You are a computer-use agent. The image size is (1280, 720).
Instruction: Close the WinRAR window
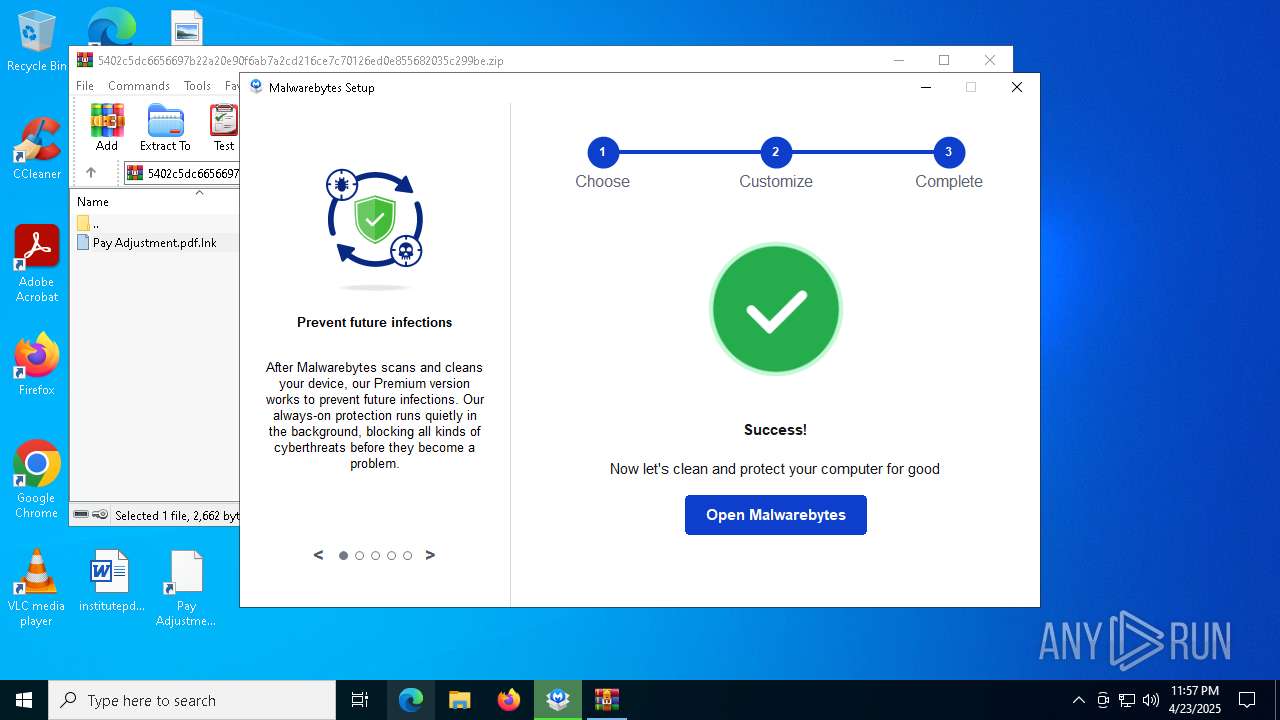pyautogui.click(x=990, y=60)
